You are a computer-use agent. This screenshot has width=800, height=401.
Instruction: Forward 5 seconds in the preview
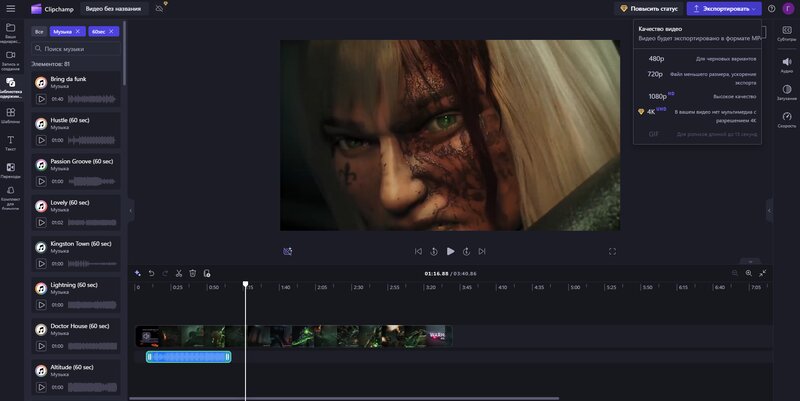click(466, 251)
